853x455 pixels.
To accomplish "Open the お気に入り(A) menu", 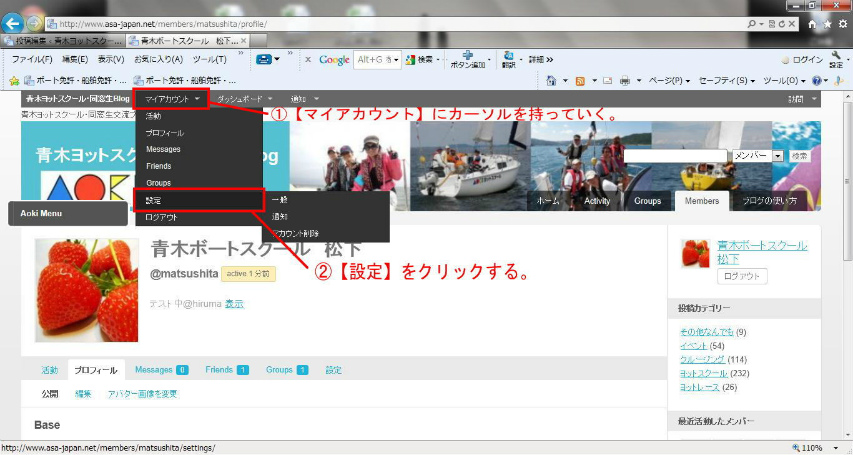I will coord(158,59).
